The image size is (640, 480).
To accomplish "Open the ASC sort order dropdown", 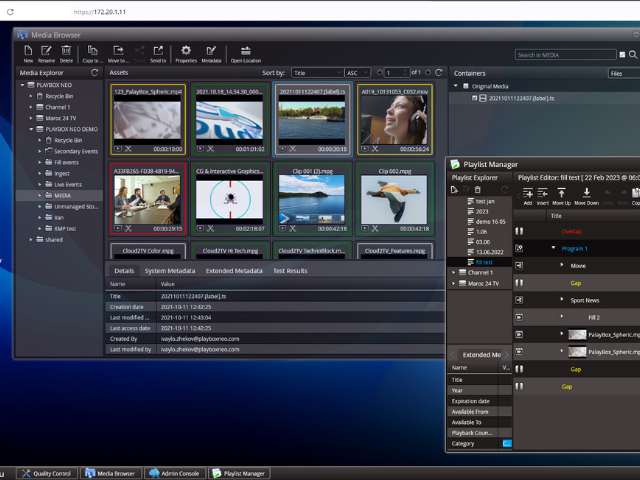I will 358,73.
